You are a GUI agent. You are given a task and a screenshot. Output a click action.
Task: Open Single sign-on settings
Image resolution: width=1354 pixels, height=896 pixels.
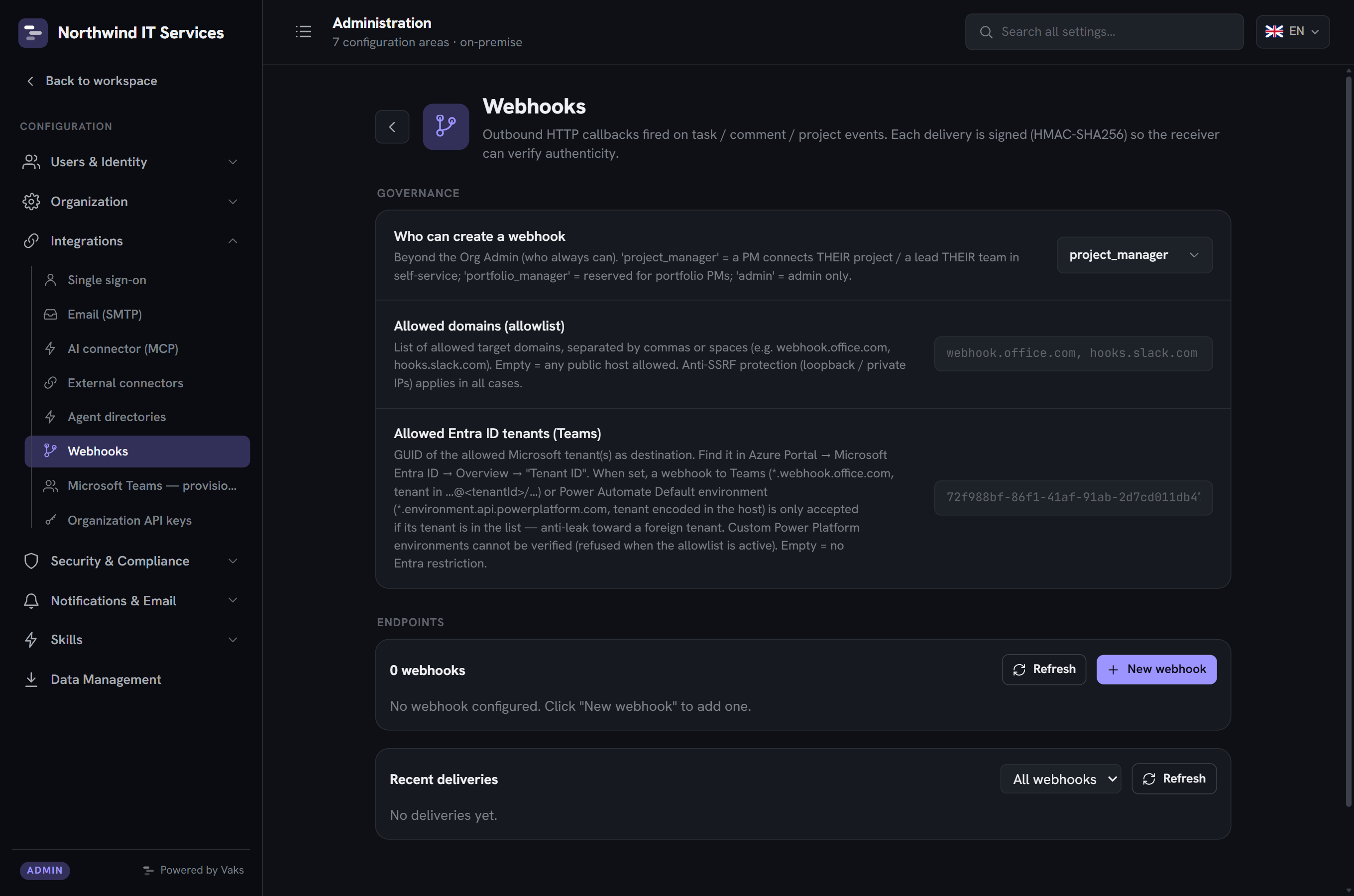click(137, 280)
